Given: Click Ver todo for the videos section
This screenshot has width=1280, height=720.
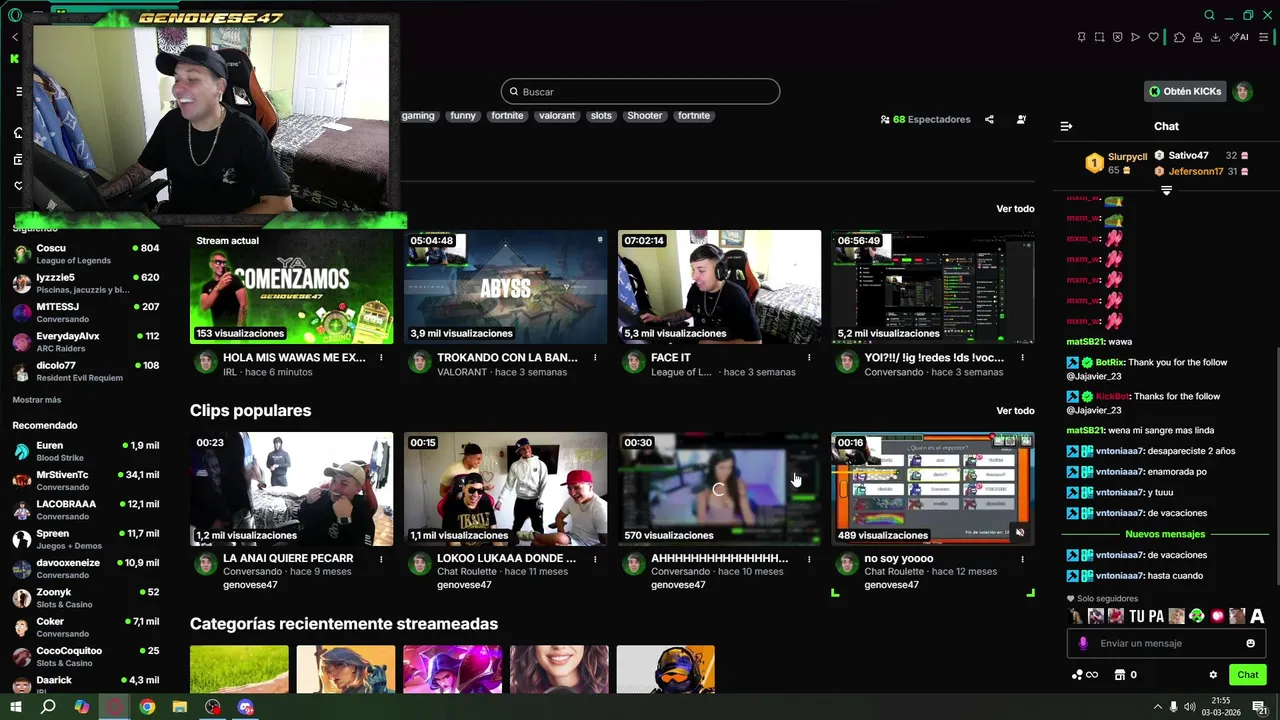Looking at the screenshot, I should click(x=1015, y=209).
